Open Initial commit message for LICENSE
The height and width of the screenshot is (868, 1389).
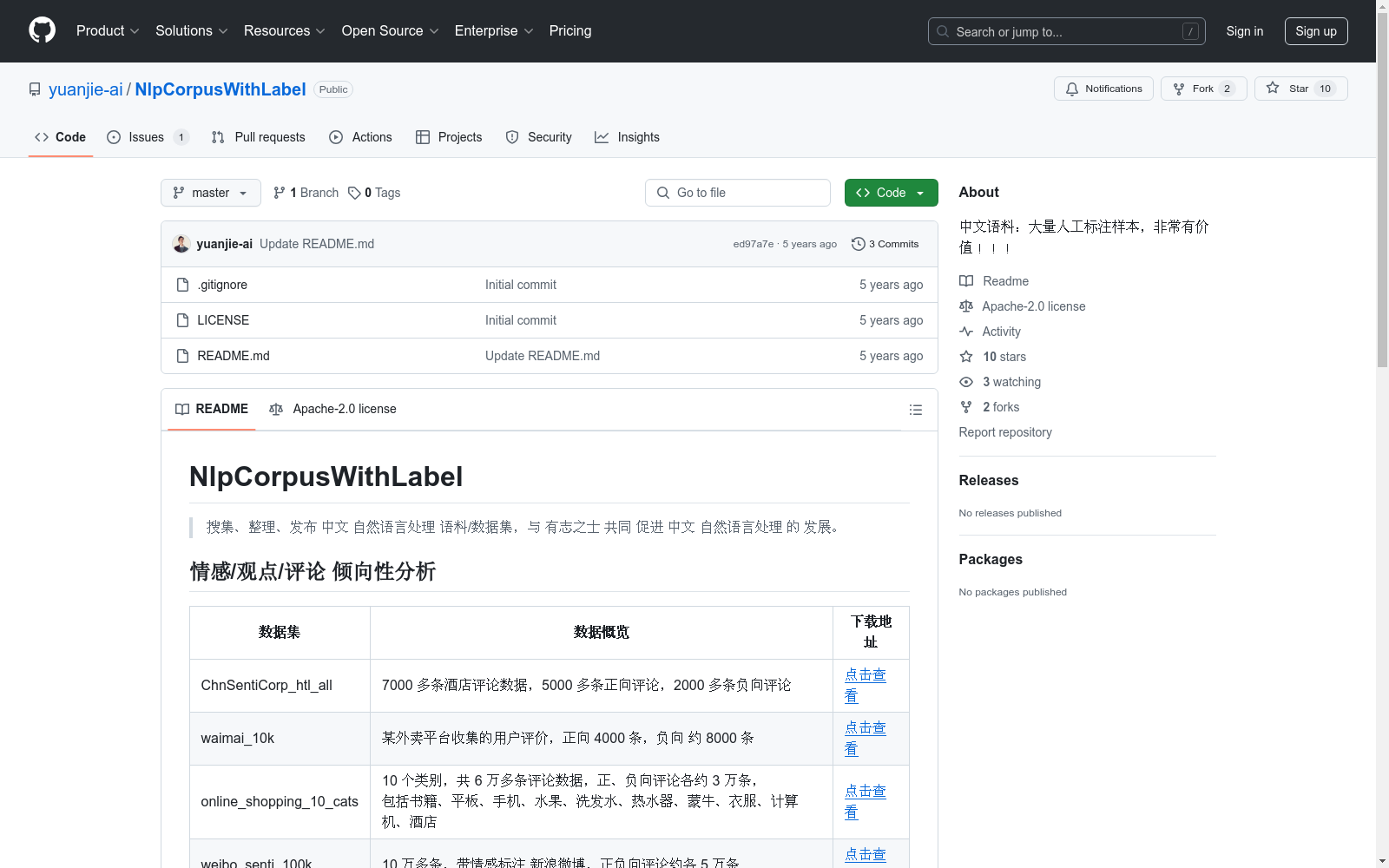(521, 320)
